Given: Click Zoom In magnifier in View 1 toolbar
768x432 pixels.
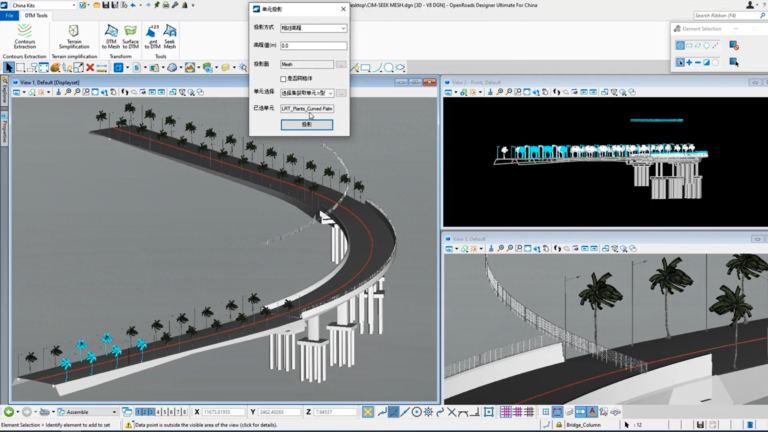Looking at the screenshot, I should [x=68, y=92].
